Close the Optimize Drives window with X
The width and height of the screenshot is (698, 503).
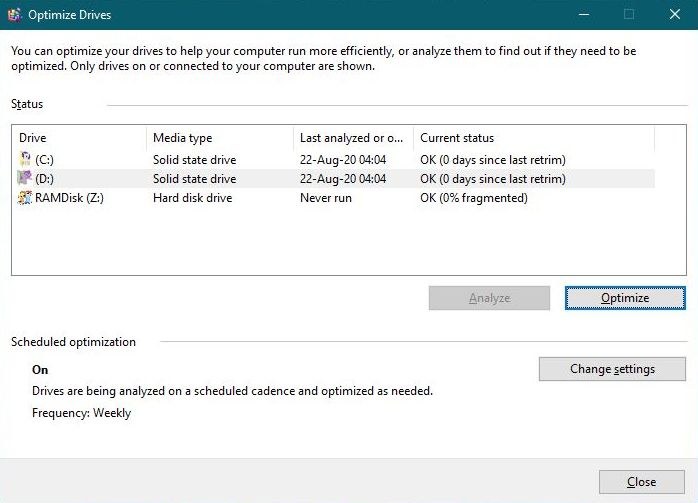[x=674, y=14]
